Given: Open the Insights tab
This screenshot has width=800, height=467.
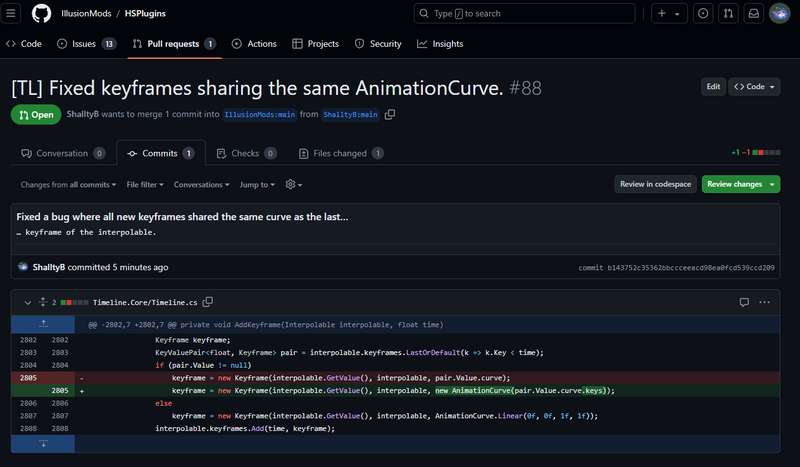Looking at the screenshot, I should click(x=440, y=44).
